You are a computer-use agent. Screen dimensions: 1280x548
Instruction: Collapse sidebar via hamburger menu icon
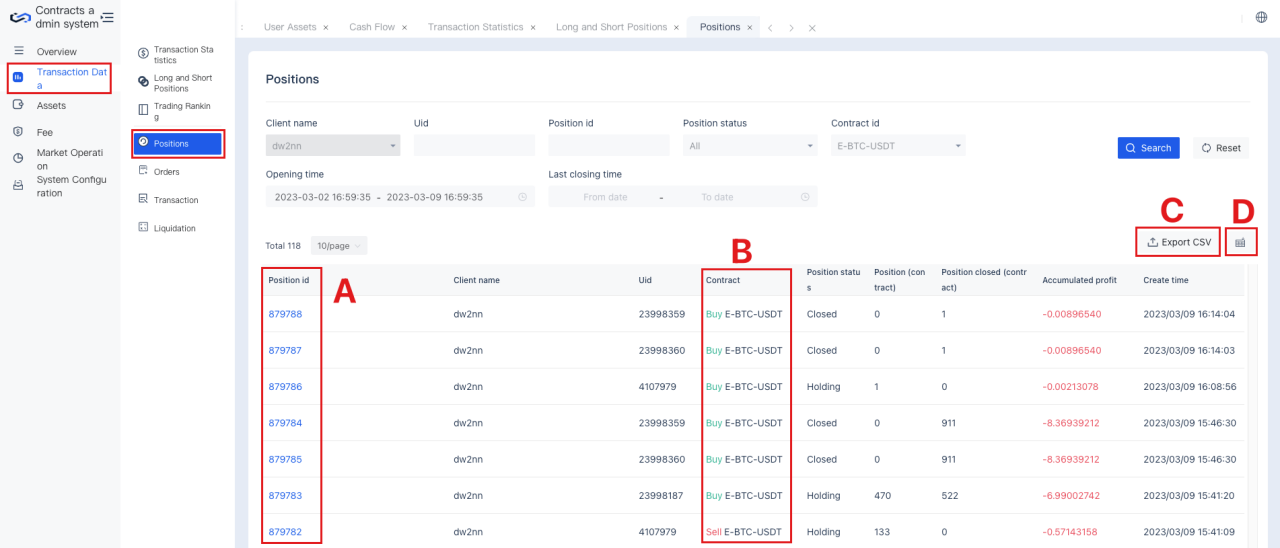[x=107, y=17]
